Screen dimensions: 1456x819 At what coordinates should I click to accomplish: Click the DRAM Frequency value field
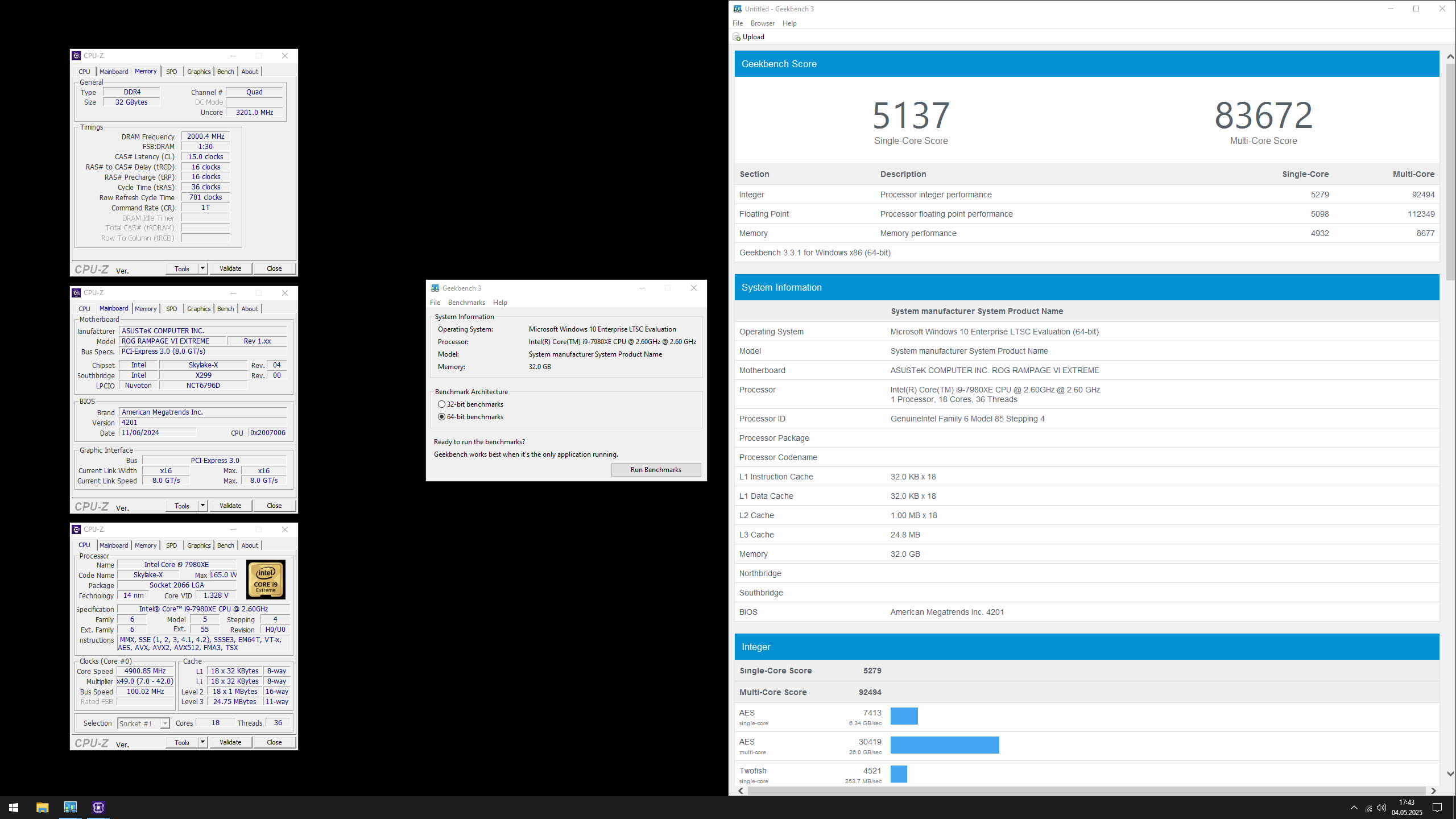[205, 136]
